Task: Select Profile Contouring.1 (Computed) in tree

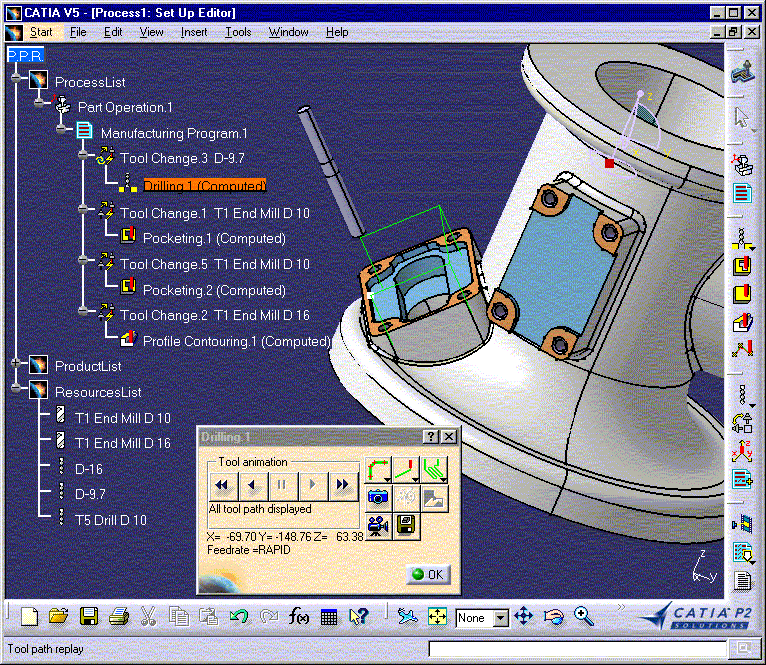Action: click(x=236, y=341)
